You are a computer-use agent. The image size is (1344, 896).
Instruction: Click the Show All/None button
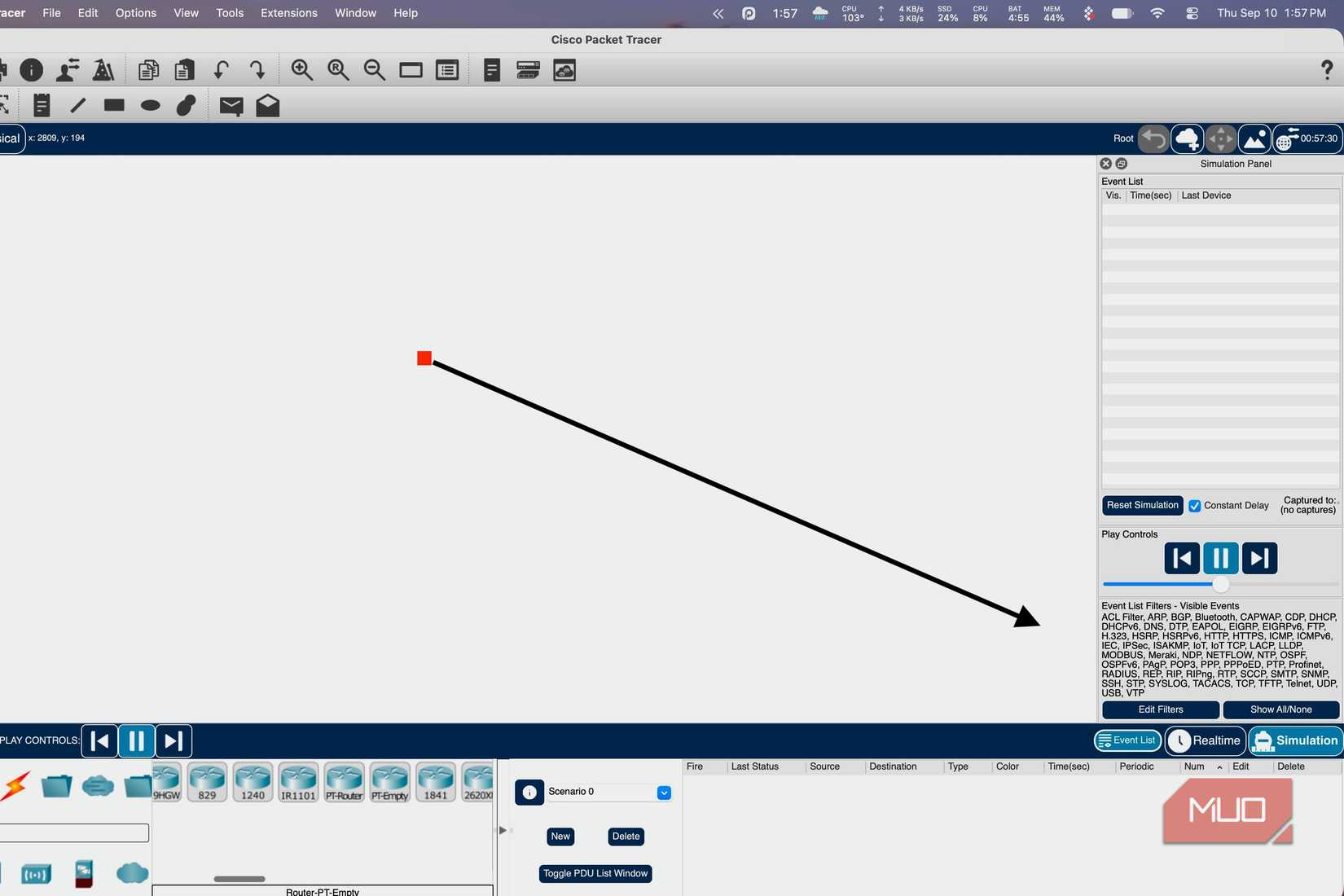(1281, 709)
